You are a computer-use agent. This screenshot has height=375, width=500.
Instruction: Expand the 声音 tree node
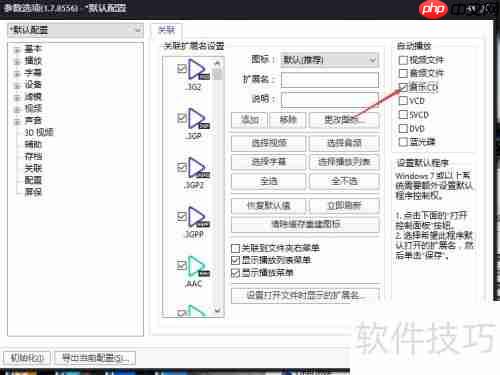pyautogui.click(x=17, y=121)
